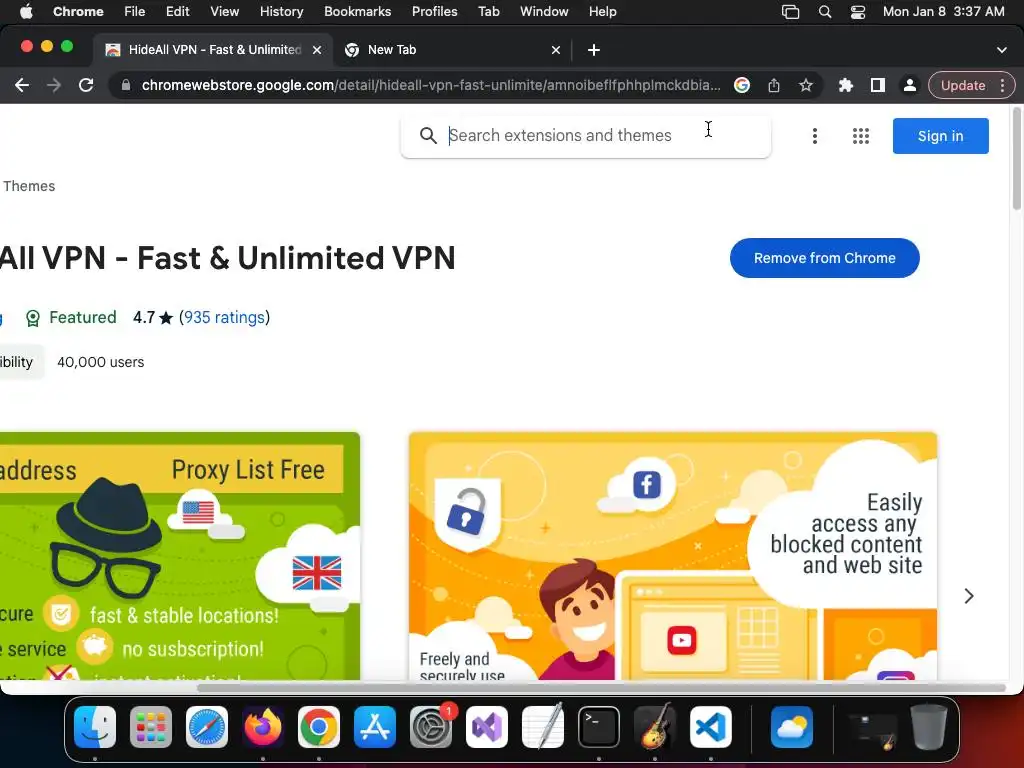Click the magnifier icon in the search box
The width and height of the screenshot is (1024, 768).
pos(428,136)
